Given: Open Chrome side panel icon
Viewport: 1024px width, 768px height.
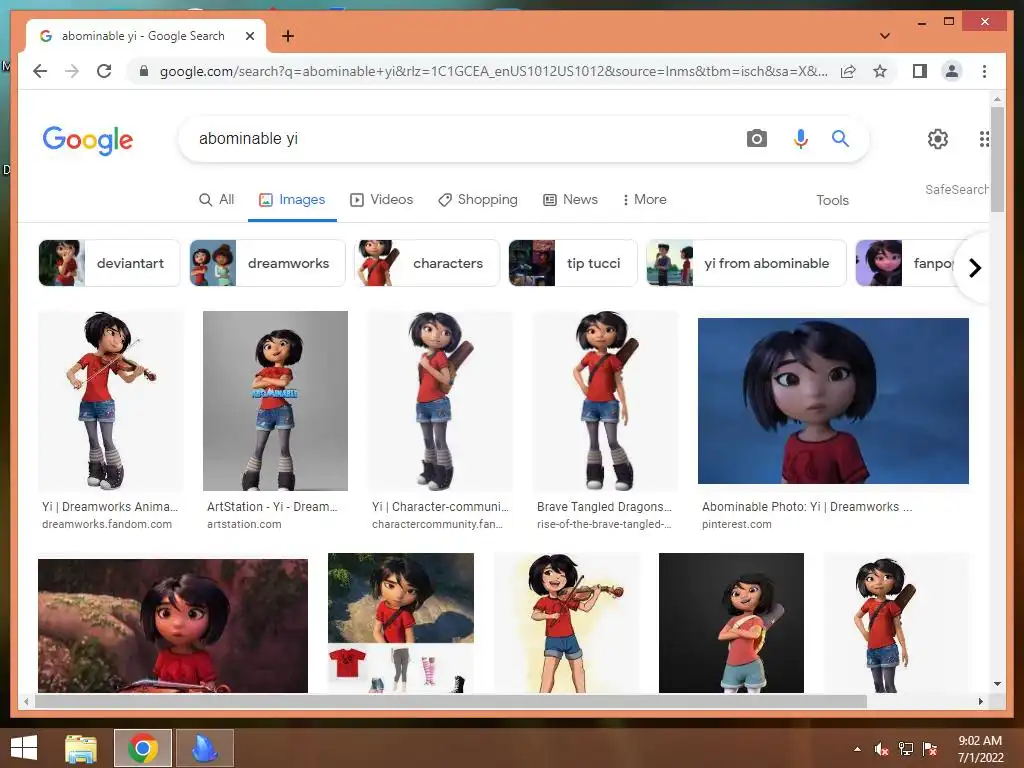Looking at the screenshot, I should click(920, 71).
